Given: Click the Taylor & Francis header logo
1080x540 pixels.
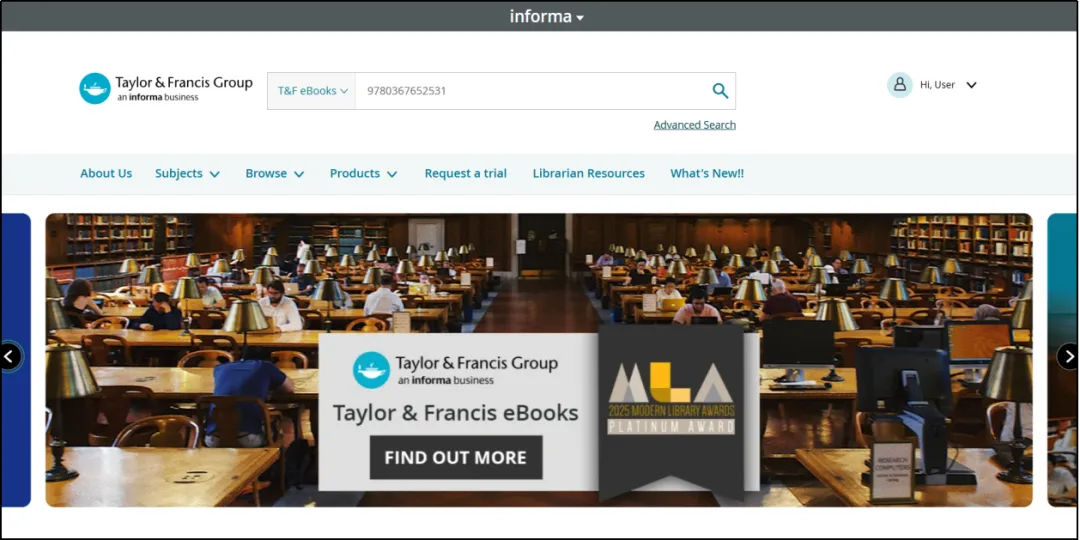Looking at the screenshot, I should click(166, 88).
